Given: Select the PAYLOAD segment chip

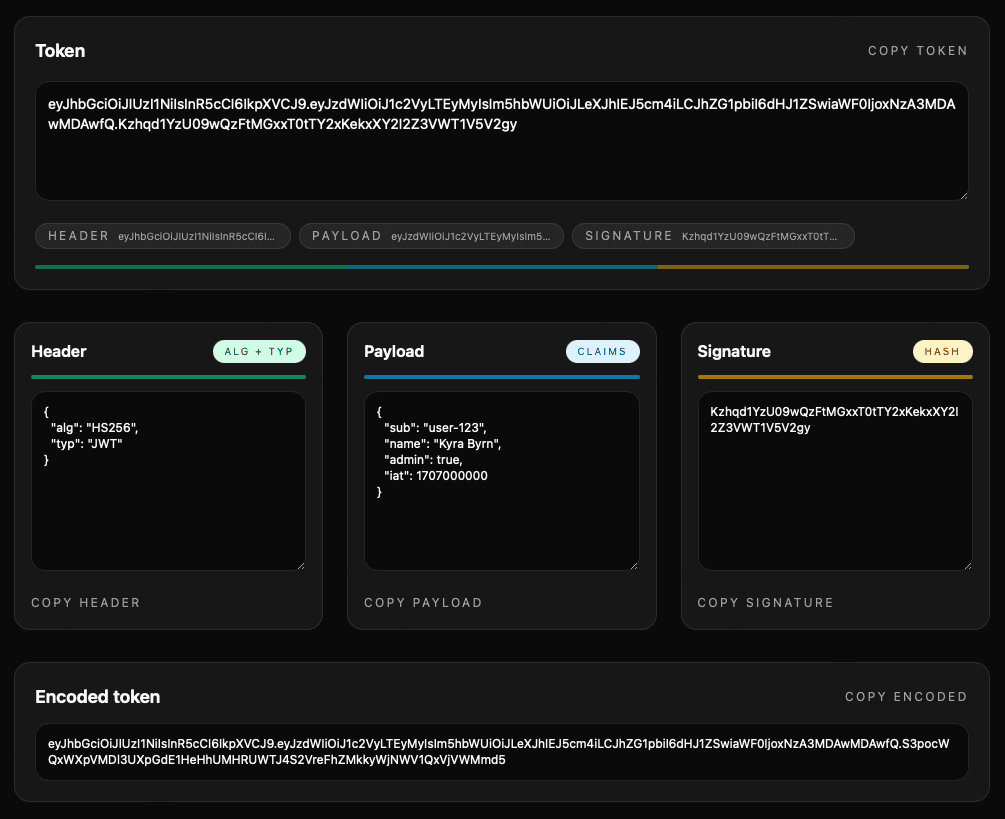Looking at the screenshot, I should coord(431,235).
